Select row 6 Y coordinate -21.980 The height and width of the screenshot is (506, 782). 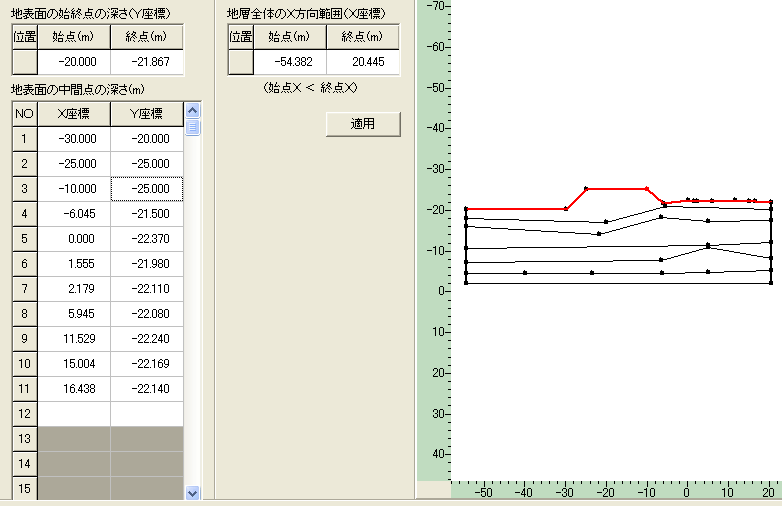coord(147,264)
